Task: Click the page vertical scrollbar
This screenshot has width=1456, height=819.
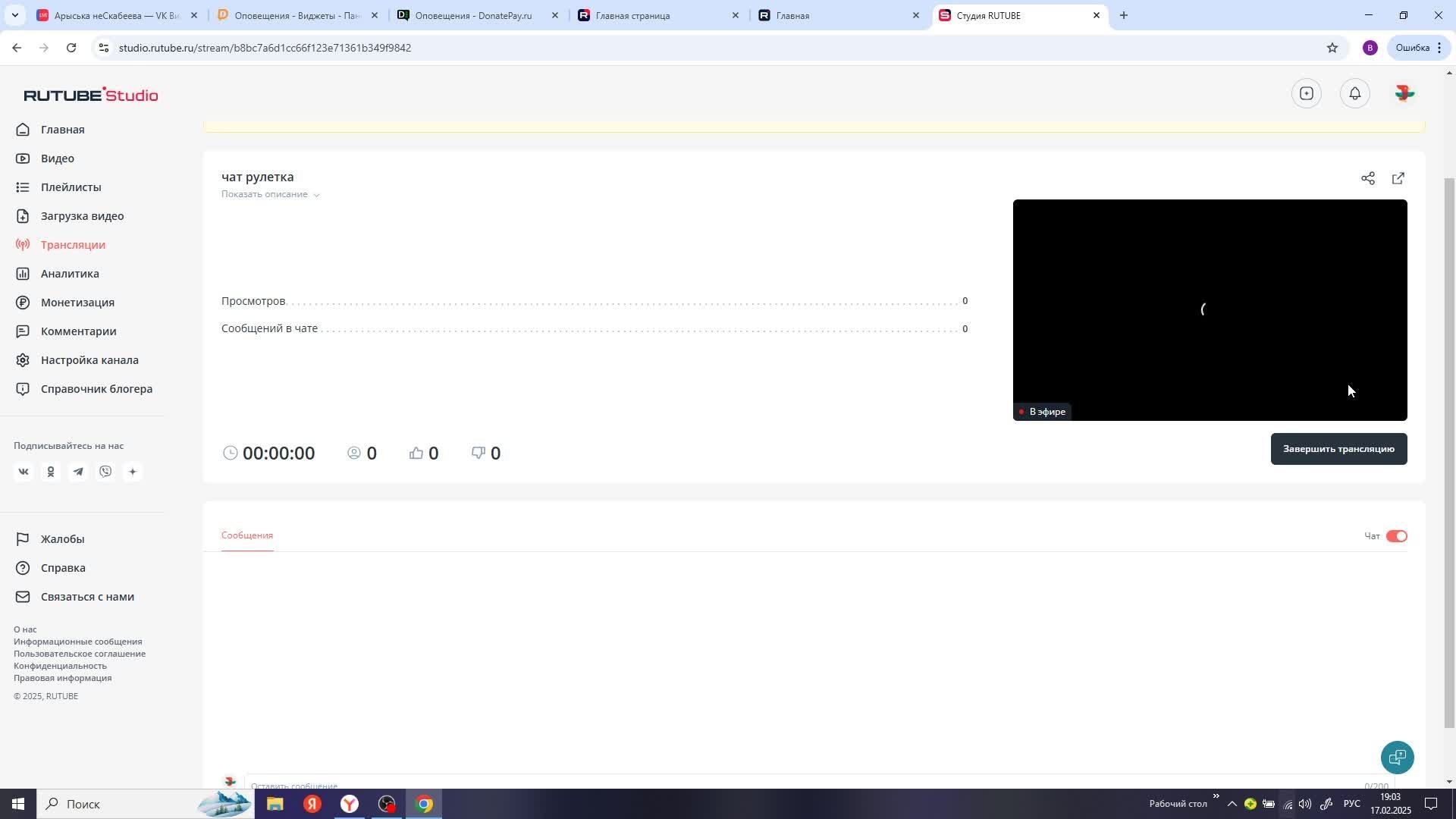Action: point(1449,455)
